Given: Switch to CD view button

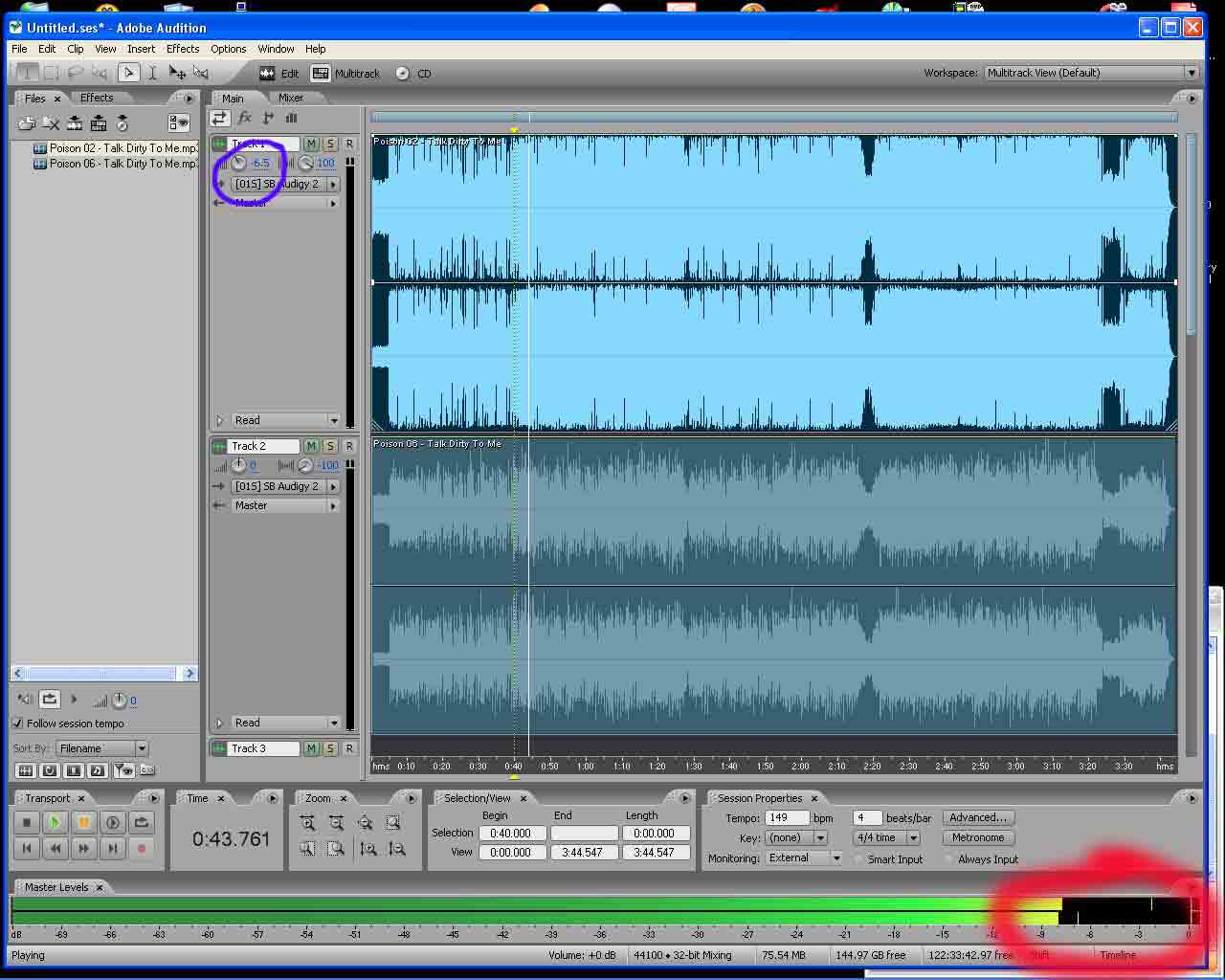Looking at the screenshot, I should click(413, 74).
